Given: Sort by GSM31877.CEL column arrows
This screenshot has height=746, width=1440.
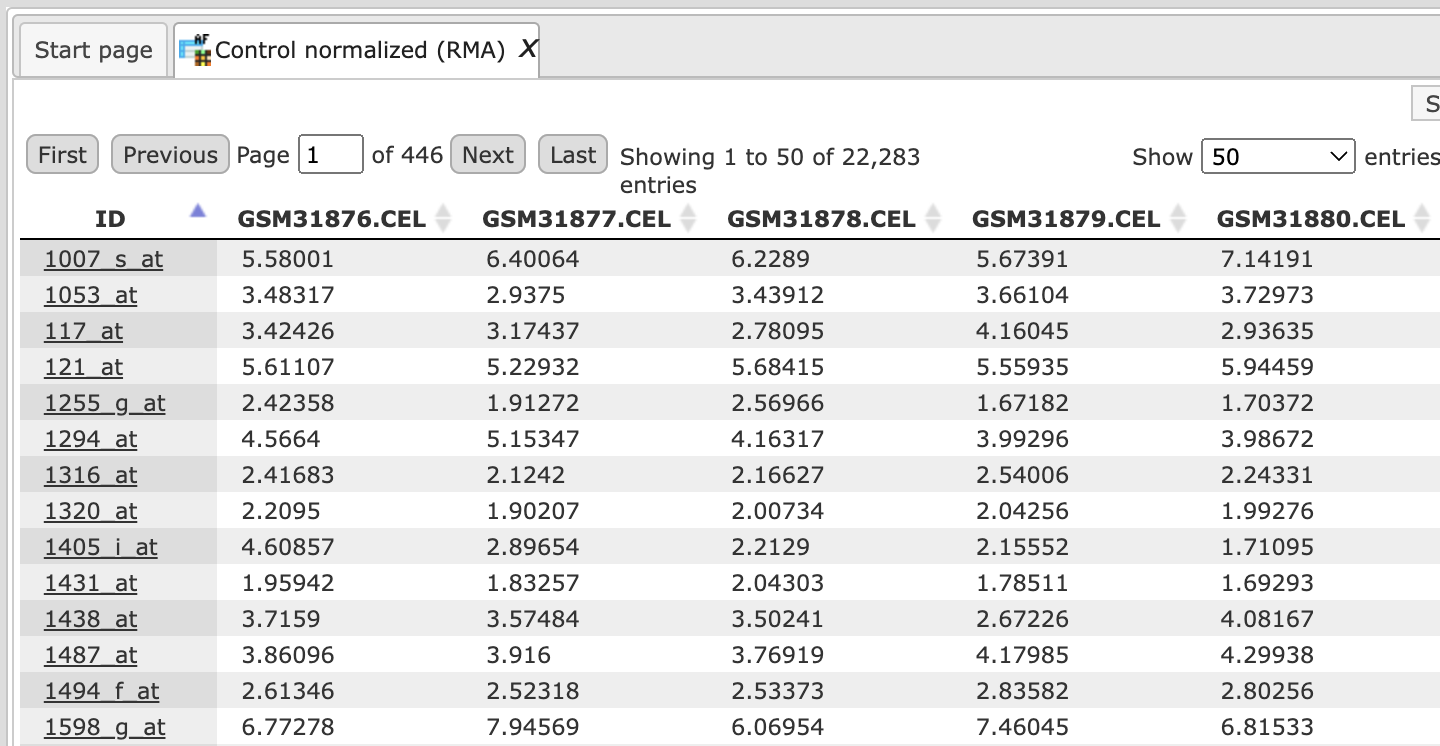Looking at the screenshot, I should 688,219.
